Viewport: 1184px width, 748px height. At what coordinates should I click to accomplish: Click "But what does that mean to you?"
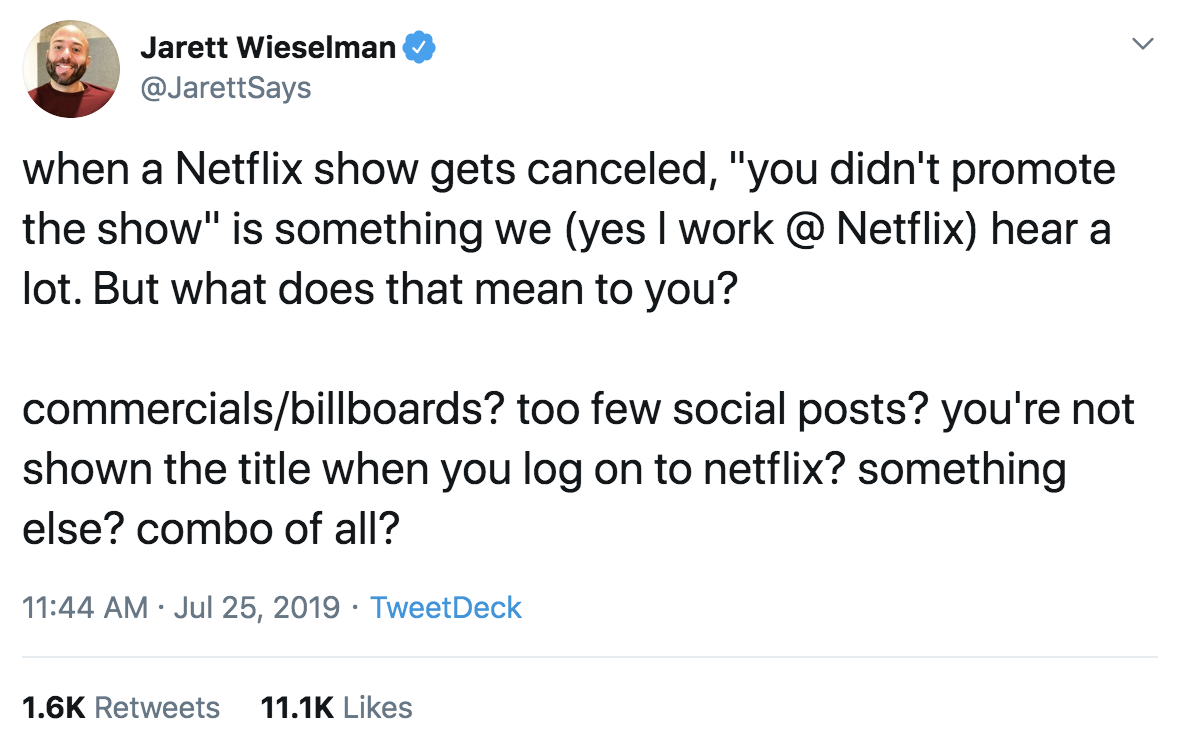coord(415,290)
